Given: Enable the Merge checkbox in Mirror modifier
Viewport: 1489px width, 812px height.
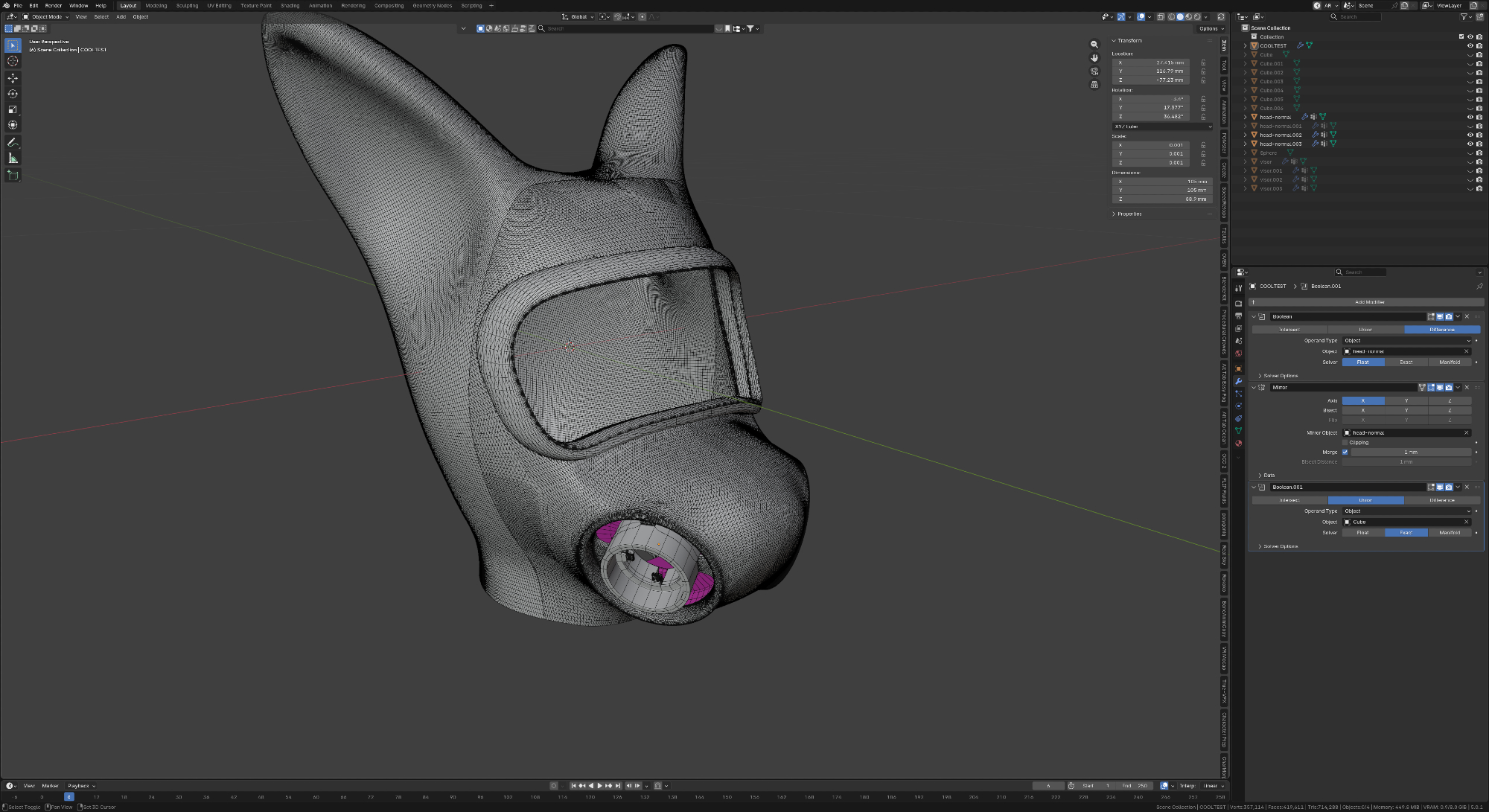Looking at the screenshot, I should coord(1345,452).
